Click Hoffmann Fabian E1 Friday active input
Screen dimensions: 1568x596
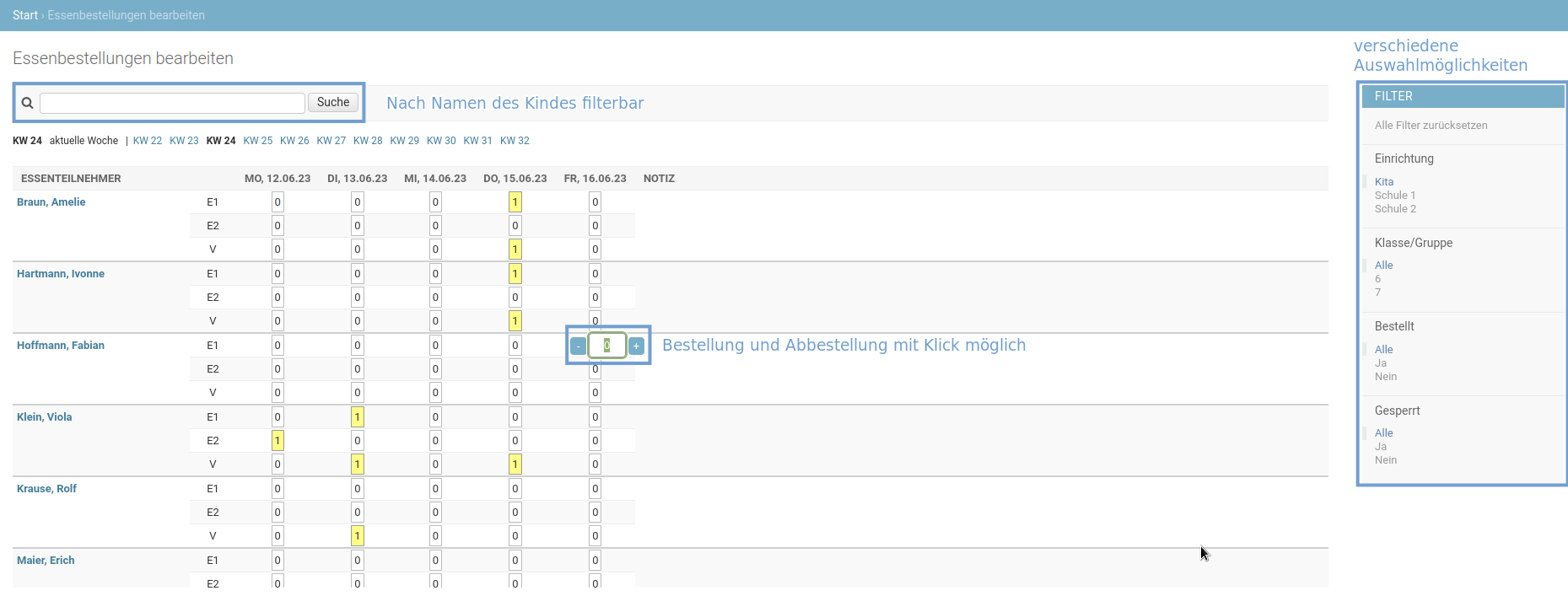[607, 346]
